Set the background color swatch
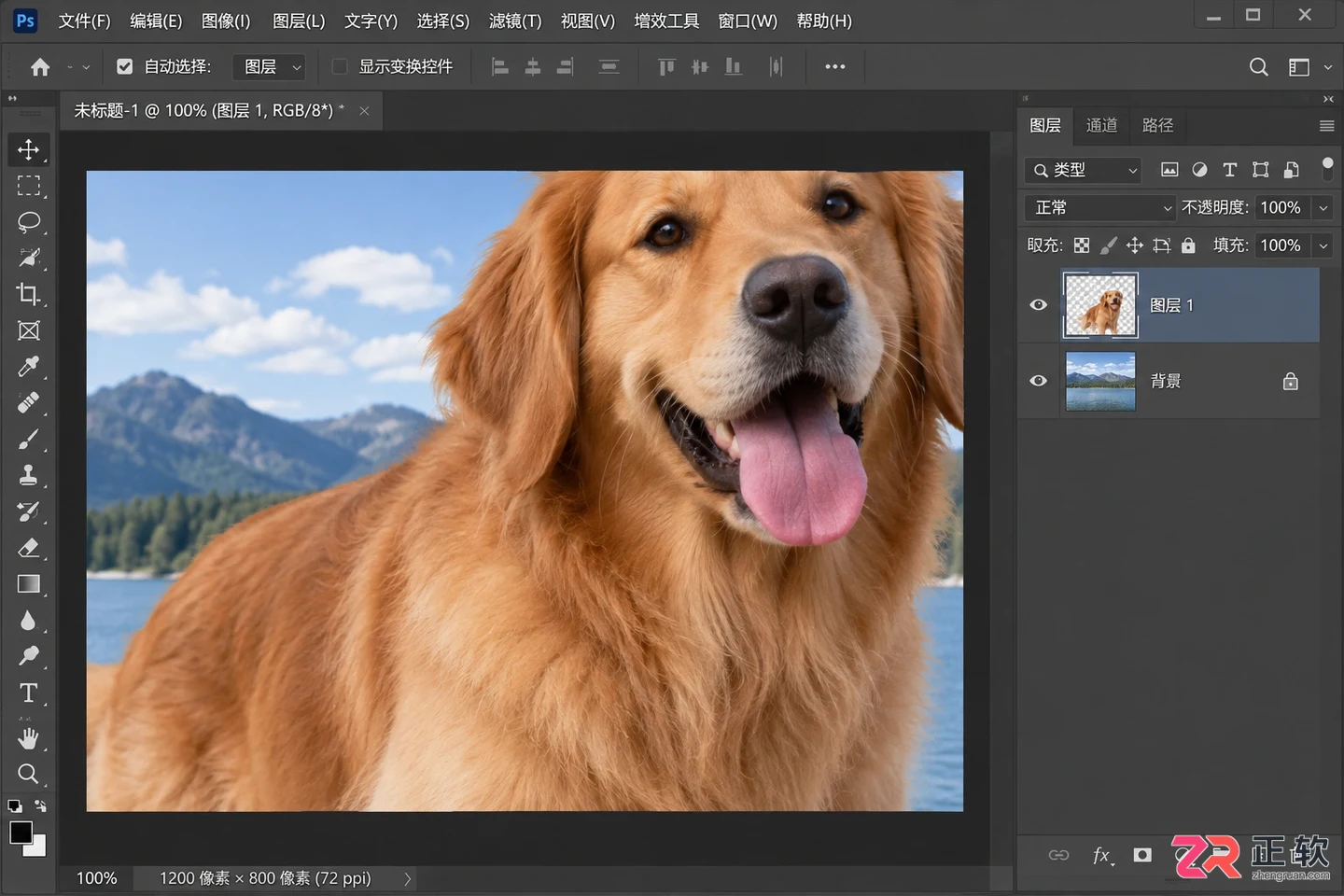The height and width of the screenshot is (896, 1344). pos(37,848)
